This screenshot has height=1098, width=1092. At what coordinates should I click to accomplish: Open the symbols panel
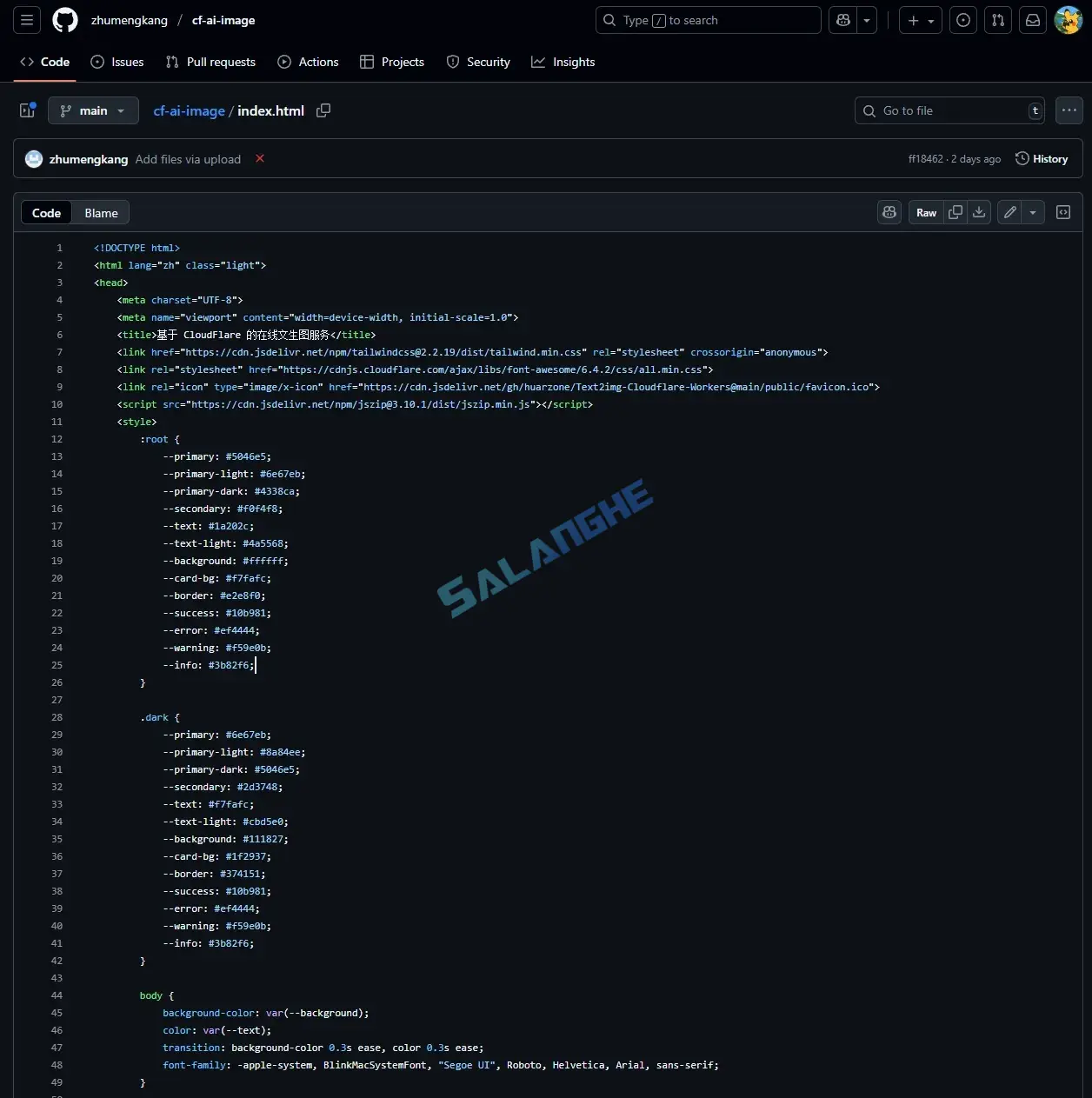click(1062, 212)
